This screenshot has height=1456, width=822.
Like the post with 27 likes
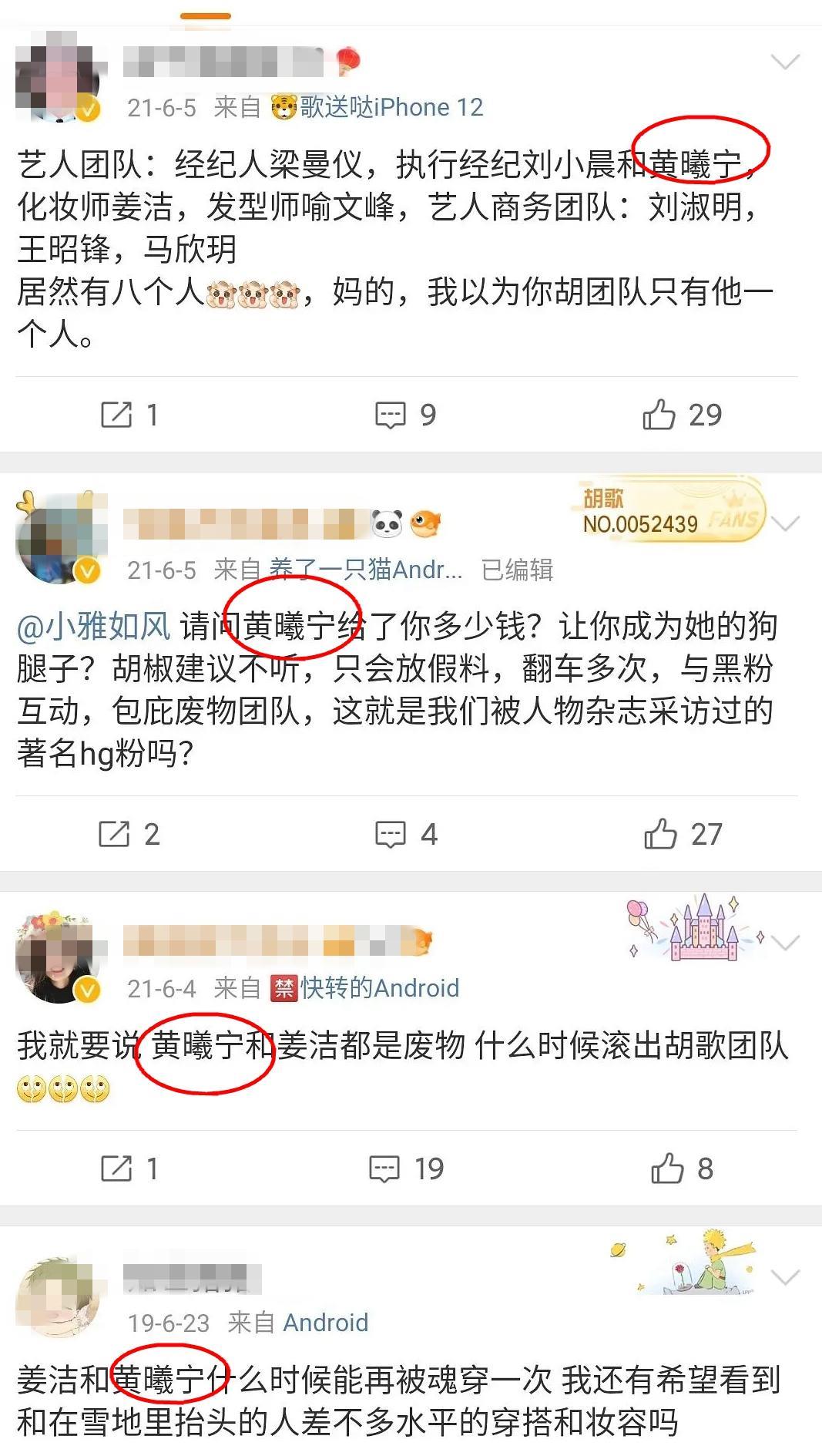(x=683, y=834)
